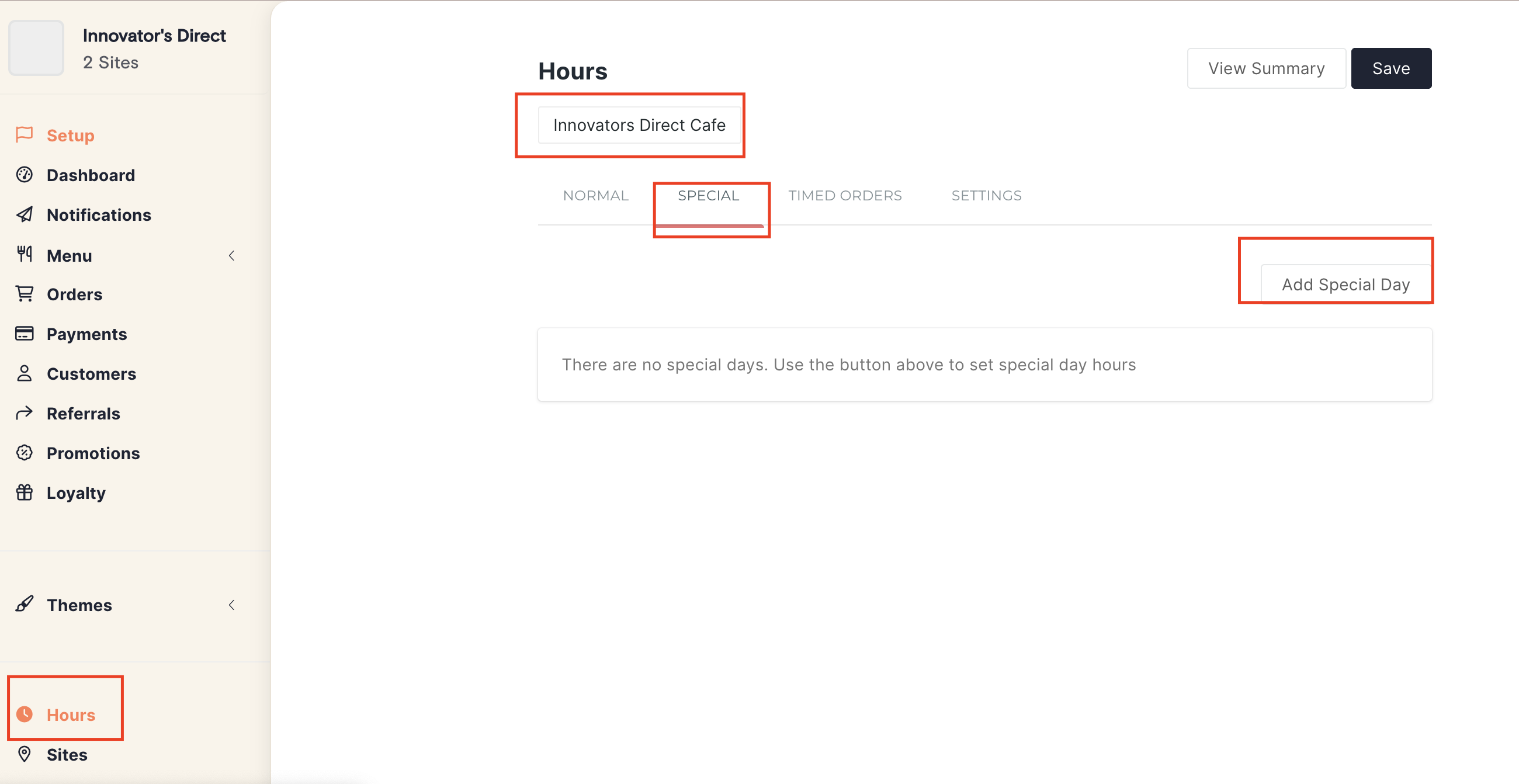Click the Orders shopping cart icon
The width and height of the screenshot is (1519, 784).
click(x=24, y=293)
